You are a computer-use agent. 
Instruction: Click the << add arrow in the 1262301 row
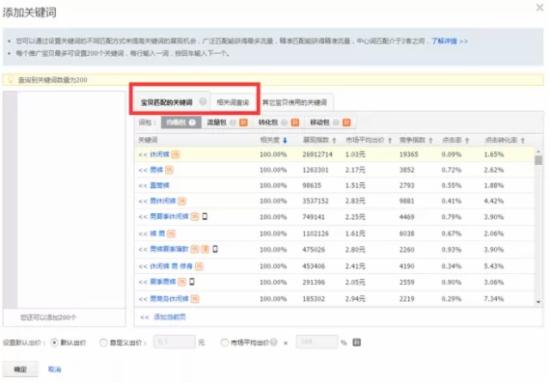click(x=143, y=170)
